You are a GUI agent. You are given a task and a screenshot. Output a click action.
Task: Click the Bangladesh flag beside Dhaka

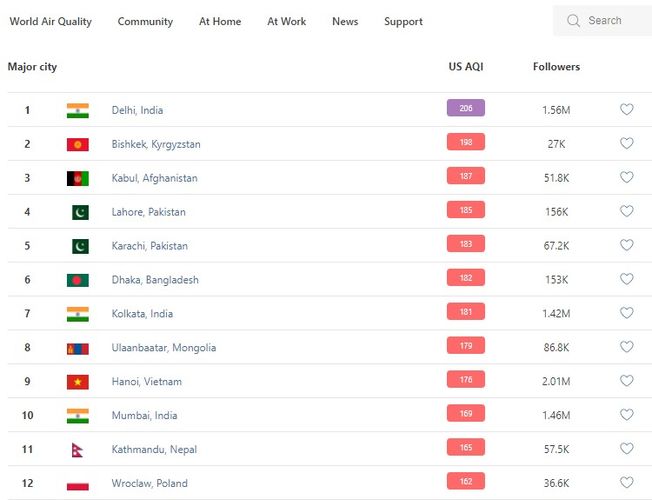[78, 280]
